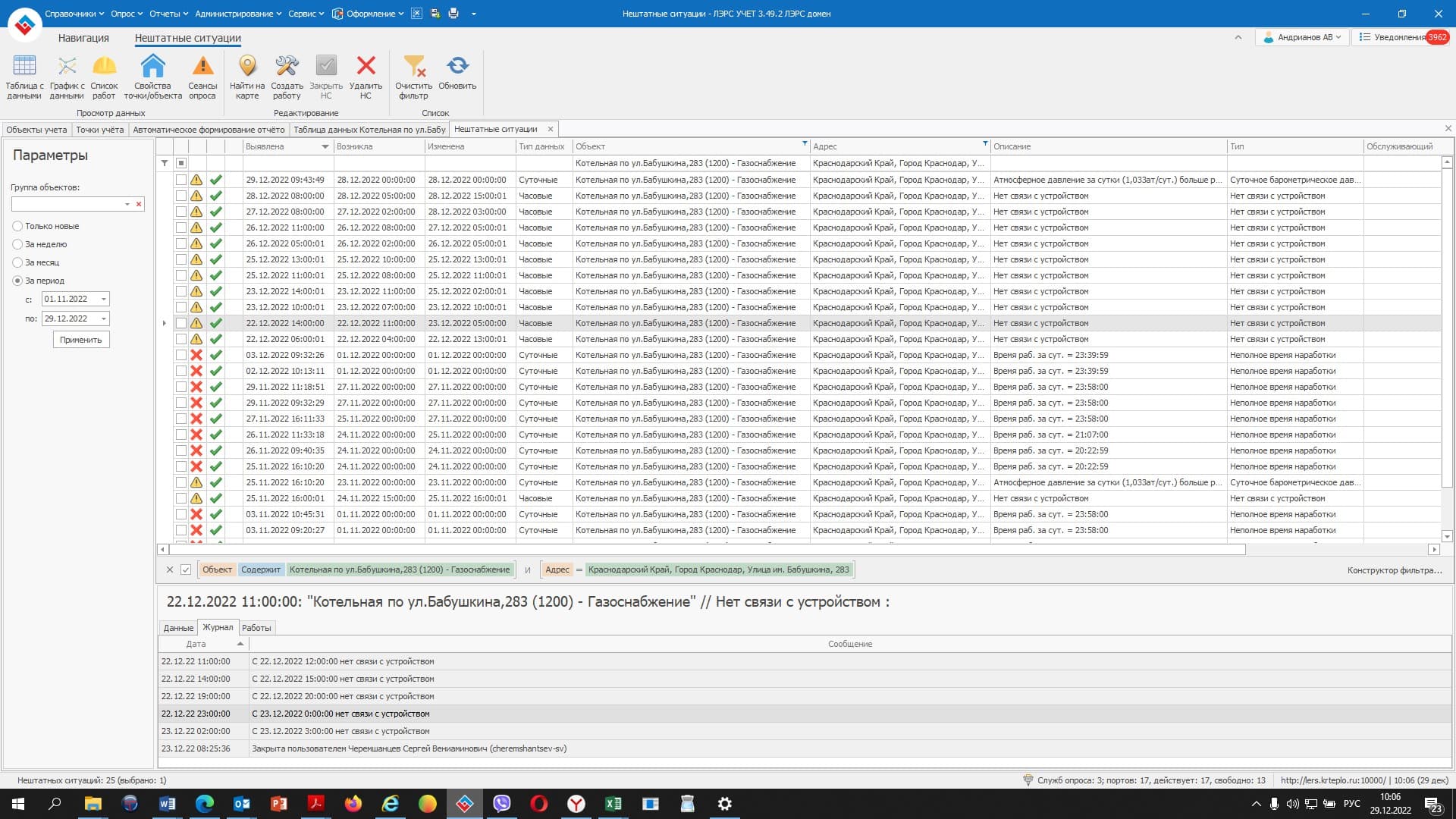
Task: Close Нештатные ситуации tab with X
Action: pyautogui.click(x=551, y=129)
